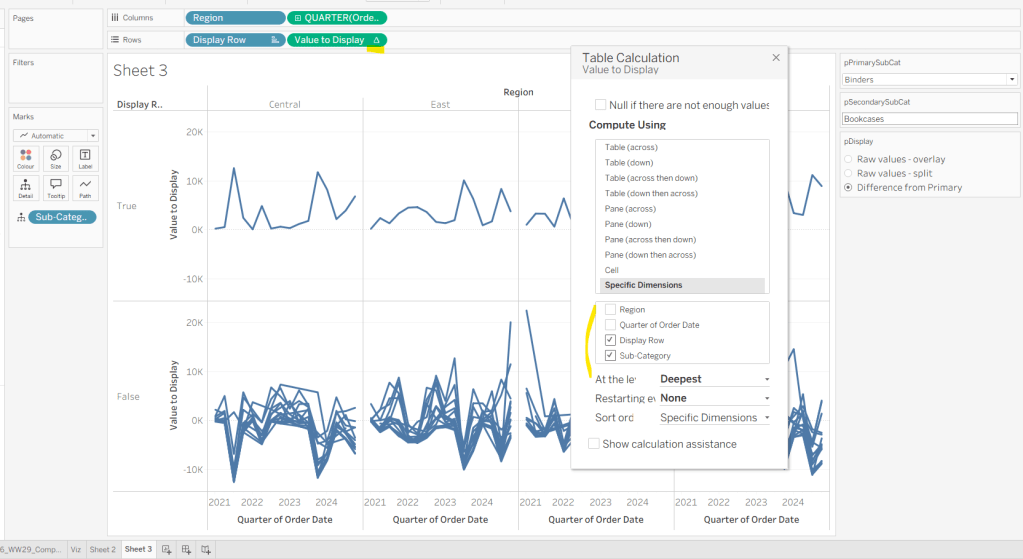Tick the Region dimension checkbox

coord(610,310)
